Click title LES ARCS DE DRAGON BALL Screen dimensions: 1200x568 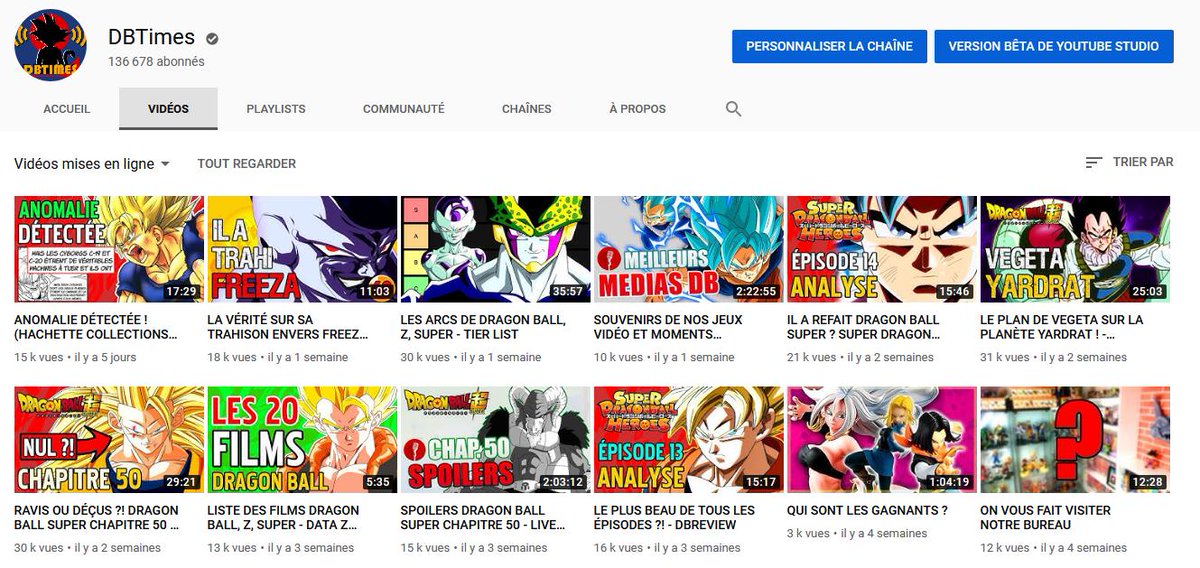[x=484, y=327]
